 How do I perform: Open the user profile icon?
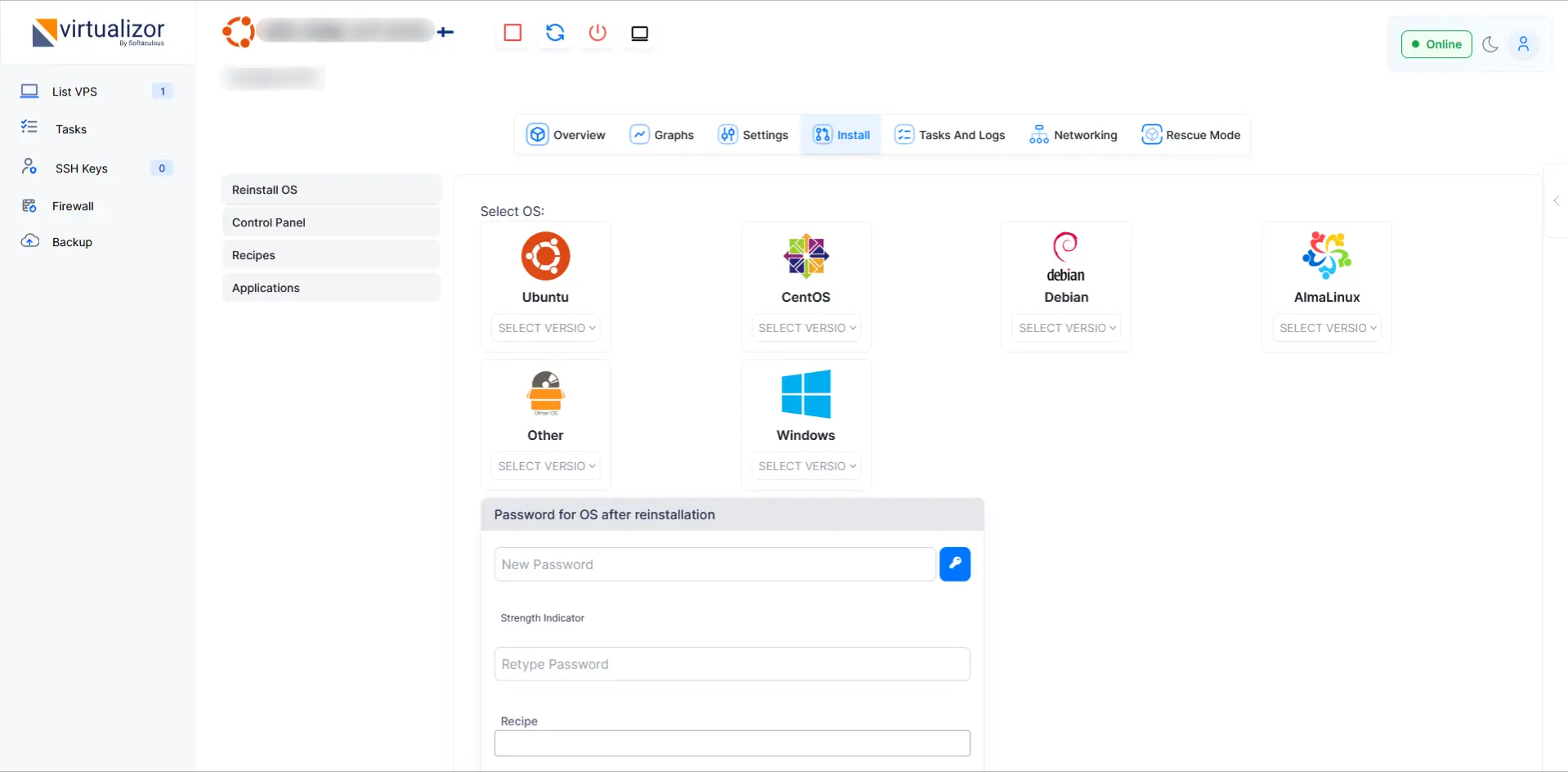point(1523,44)
